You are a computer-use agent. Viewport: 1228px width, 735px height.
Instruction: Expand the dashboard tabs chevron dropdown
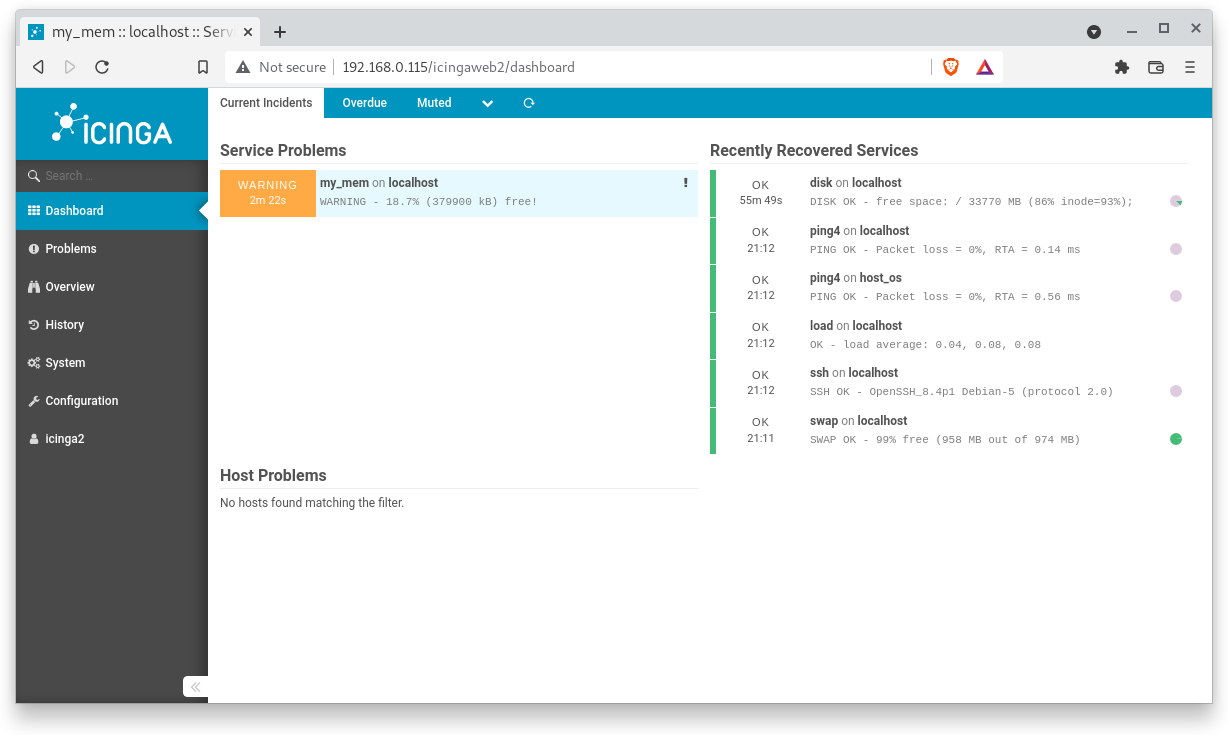[487, 103]
